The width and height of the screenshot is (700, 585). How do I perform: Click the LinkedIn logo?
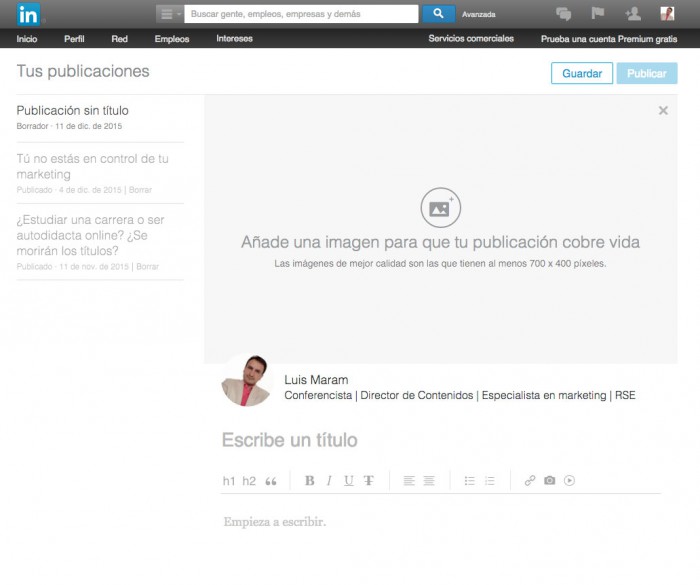[28, 14]
